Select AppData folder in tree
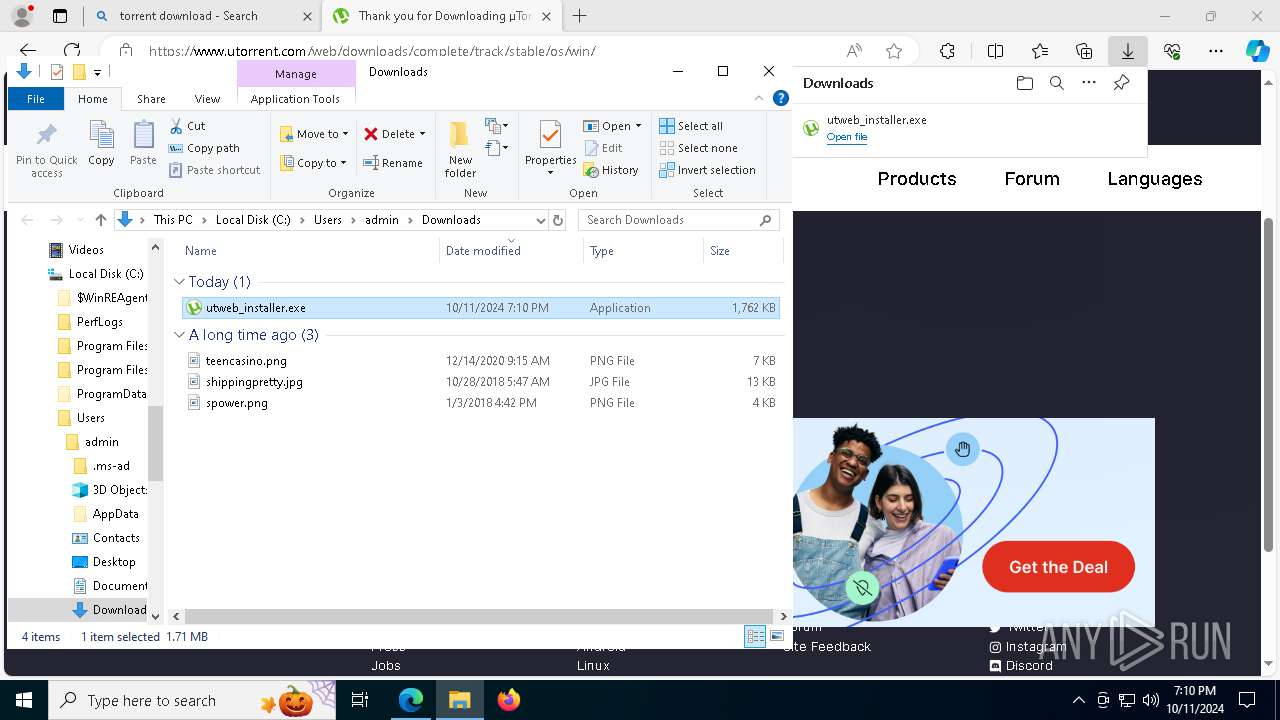The height and width of the screenshot is (720, 1280). [x=116, y=514]
